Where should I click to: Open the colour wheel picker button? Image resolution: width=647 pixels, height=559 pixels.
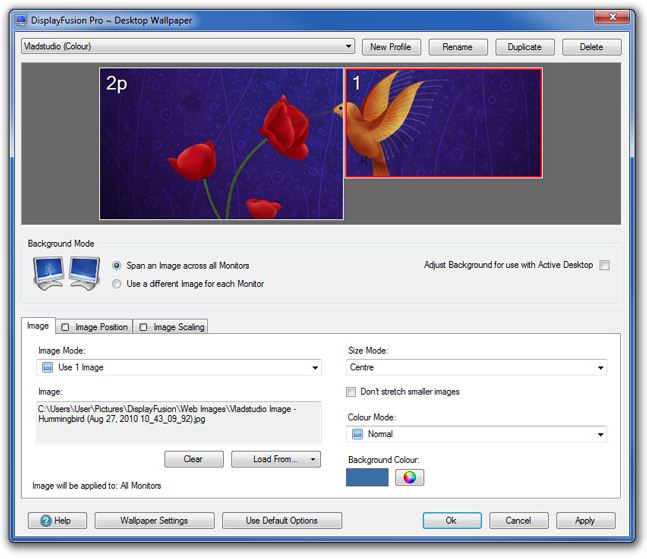click(x=409, y=477)
